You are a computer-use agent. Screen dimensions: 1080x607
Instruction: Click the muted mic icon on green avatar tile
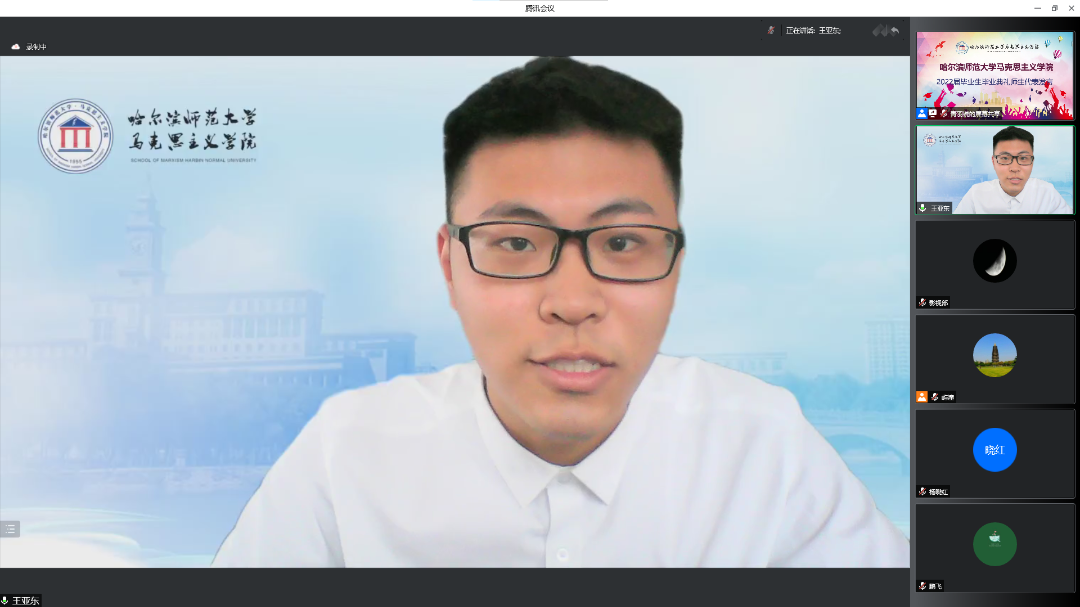pyautogui.click(x=922, y=585)
